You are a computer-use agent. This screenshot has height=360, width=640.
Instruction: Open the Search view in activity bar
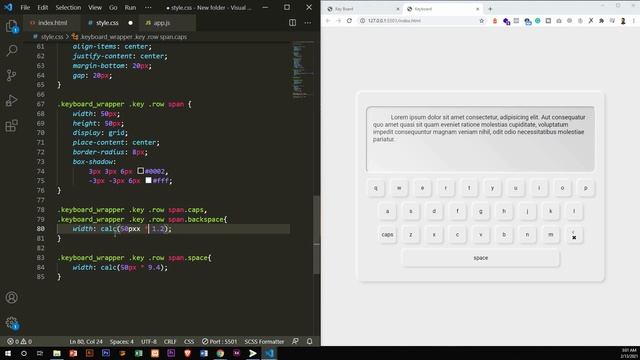tap(11, 51)
